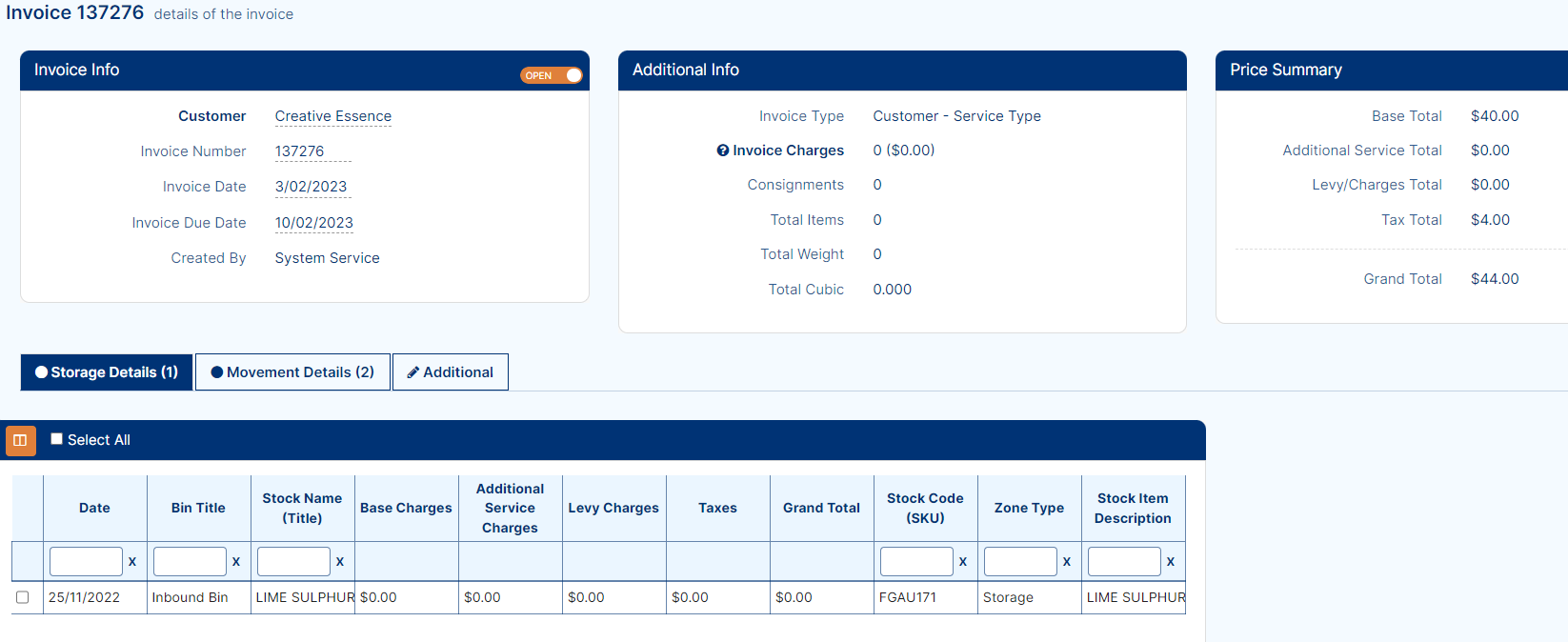Click the Invoice Charges label
1568x642 pixels.
pyautogui.click(x=789, y=150)
